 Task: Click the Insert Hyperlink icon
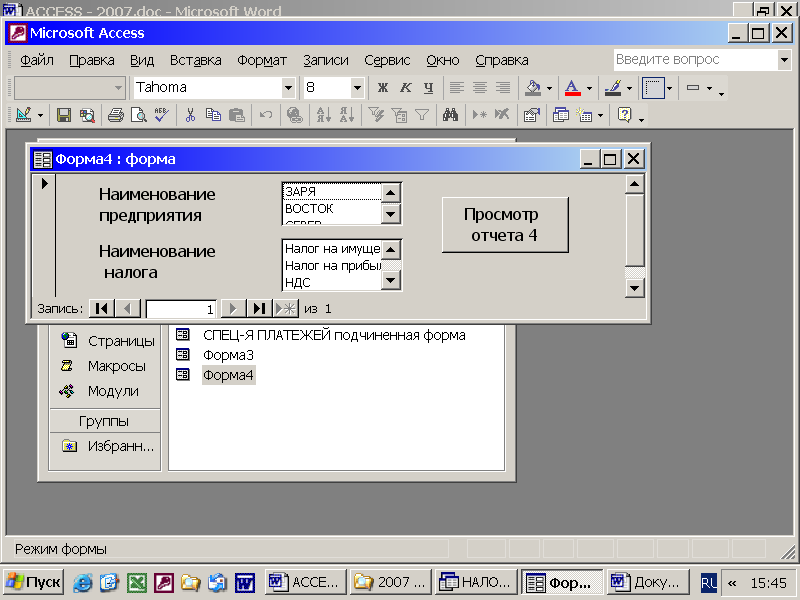[294, 115]
